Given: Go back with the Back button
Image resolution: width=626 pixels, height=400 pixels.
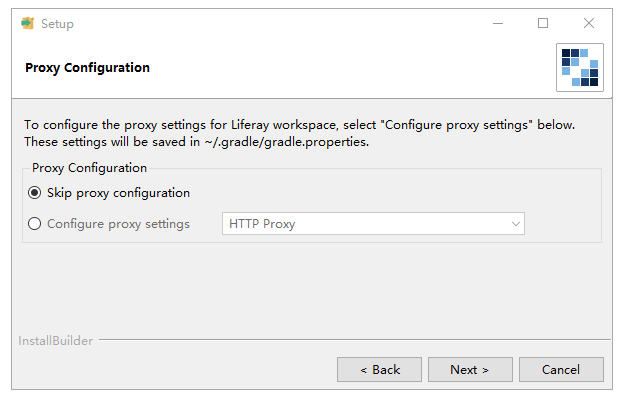Looking at the screenshot, I should pyautogui.click(x=379, y=369).
